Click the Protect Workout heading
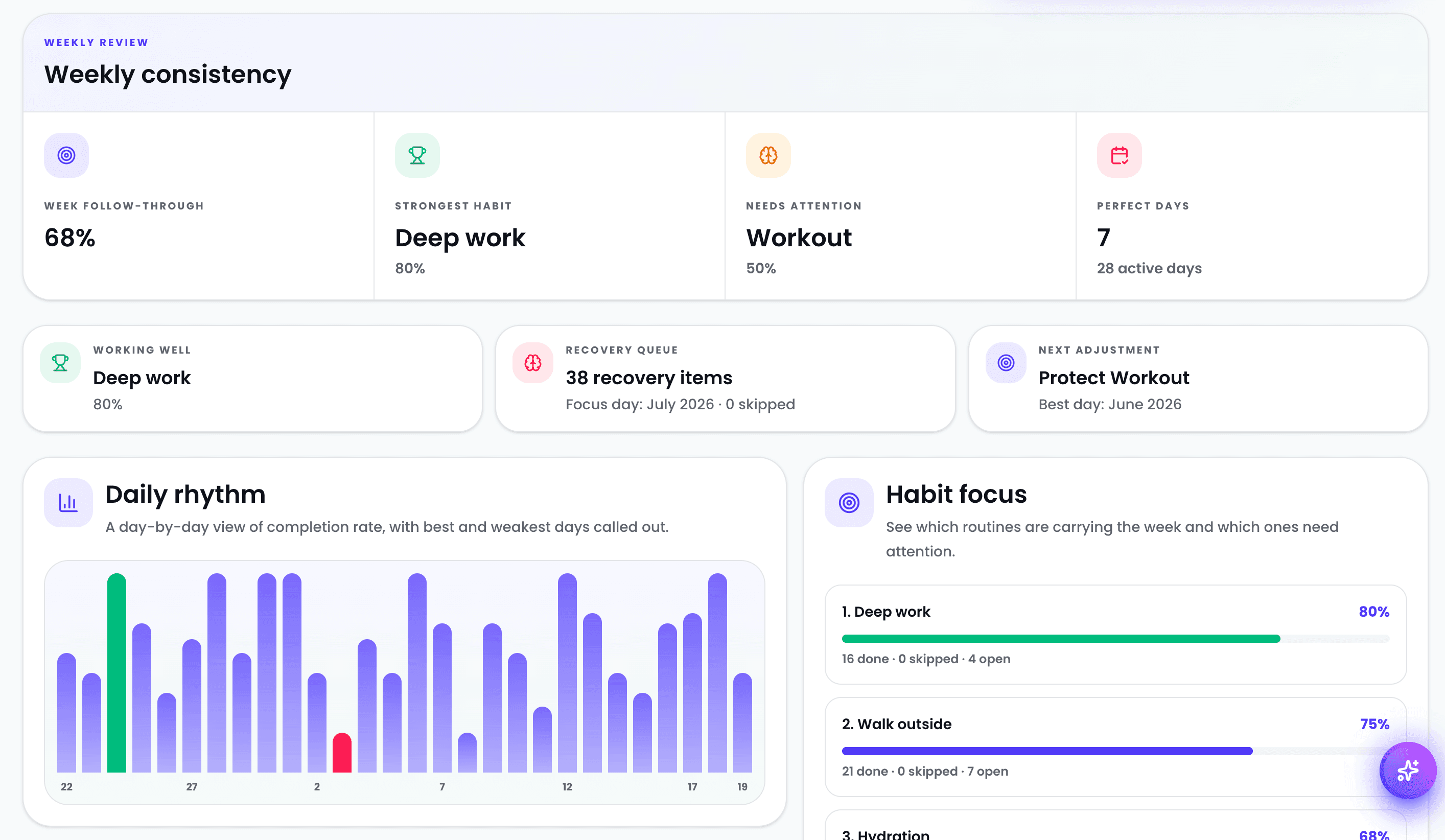Viewport: 1445px width, 840px height. click(x=1113, y=378)
